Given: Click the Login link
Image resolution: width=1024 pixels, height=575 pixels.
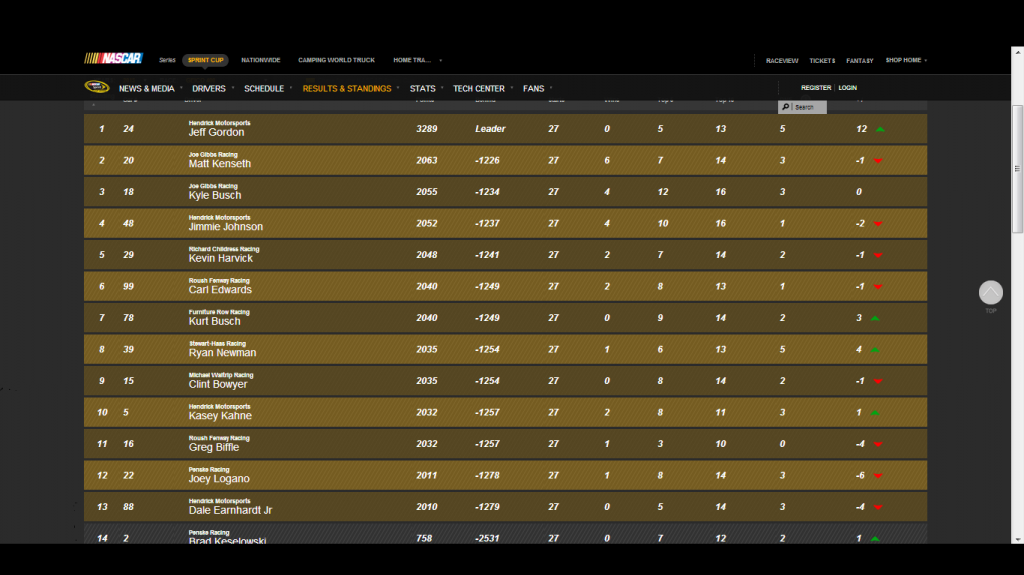Looking at the screenshot, I should (847, 88).
